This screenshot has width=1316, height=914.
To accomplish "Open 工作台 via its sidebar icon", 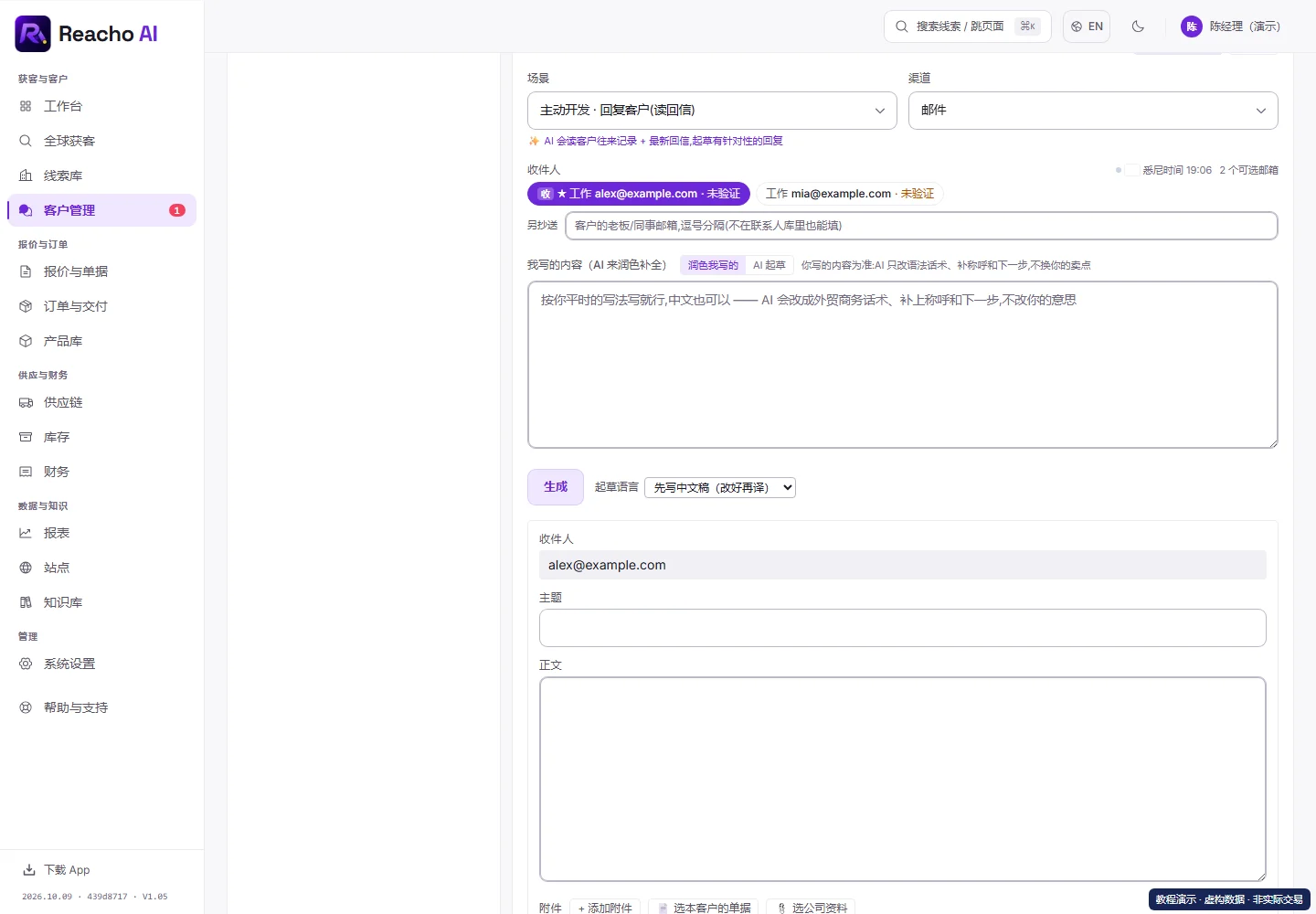I will point(26,106).
